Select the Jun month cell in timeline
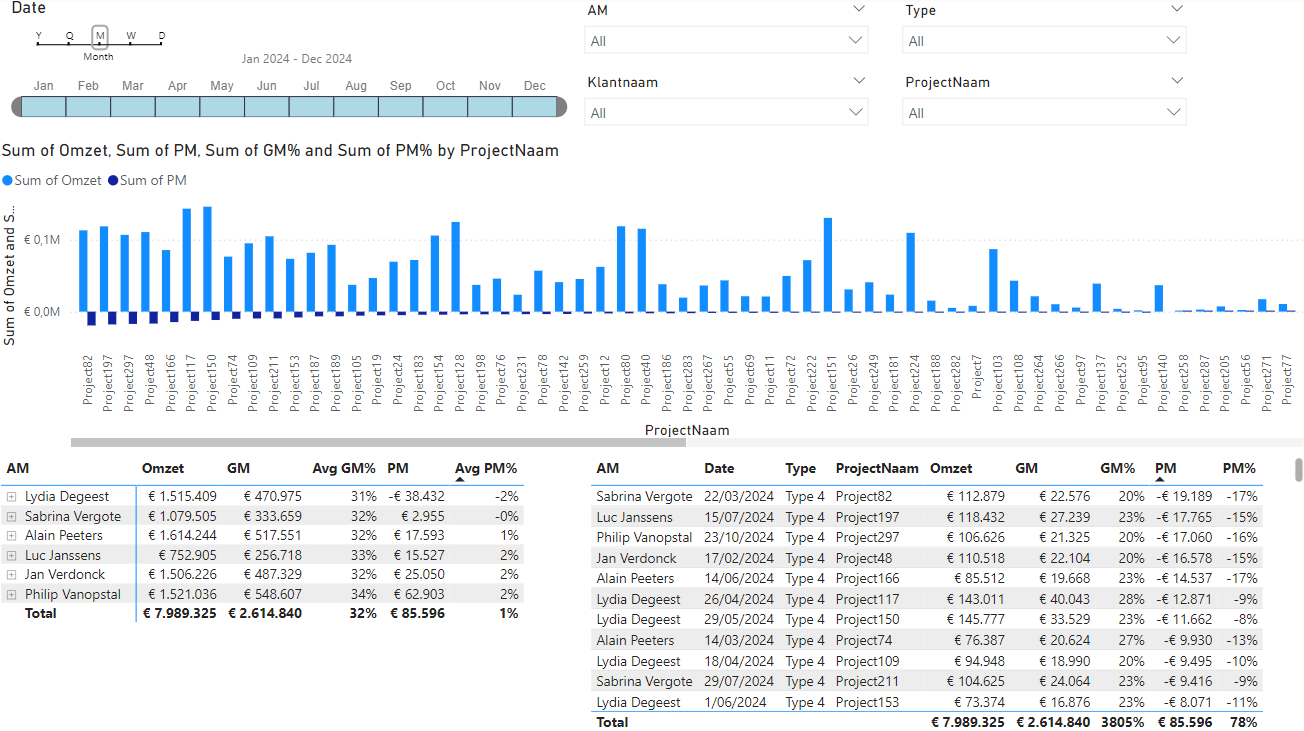Image resolution: width=1304 pixels, height=731 pixels. pos(267,106)
